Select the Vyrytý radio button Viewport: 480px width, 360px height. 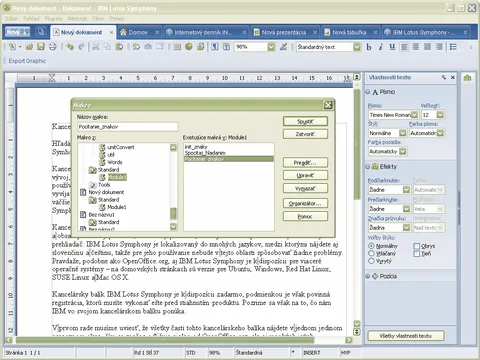coord(371,261)
